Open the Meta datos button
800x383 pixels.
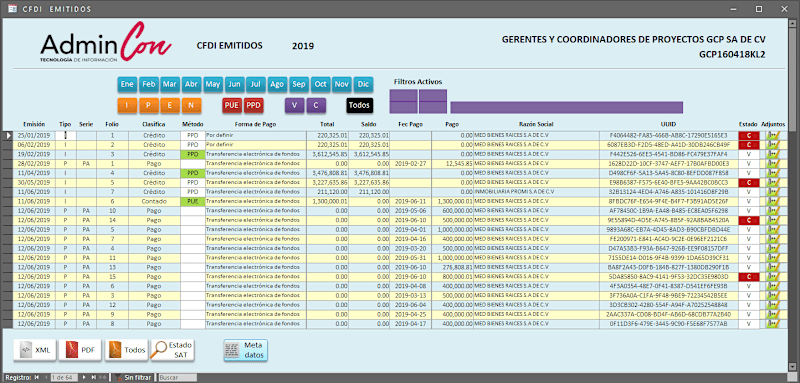tap(245, 350)
